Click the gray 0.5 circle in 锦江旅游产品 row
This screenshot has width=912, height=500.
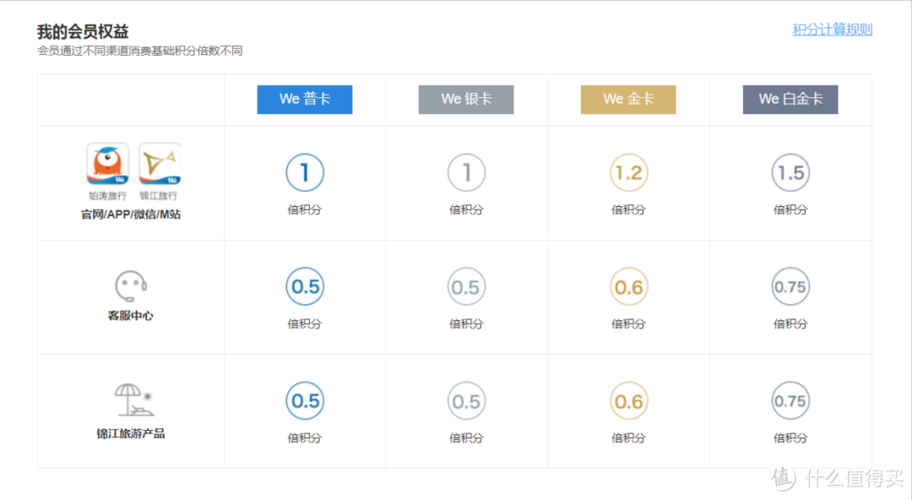(x=466, y=401)
